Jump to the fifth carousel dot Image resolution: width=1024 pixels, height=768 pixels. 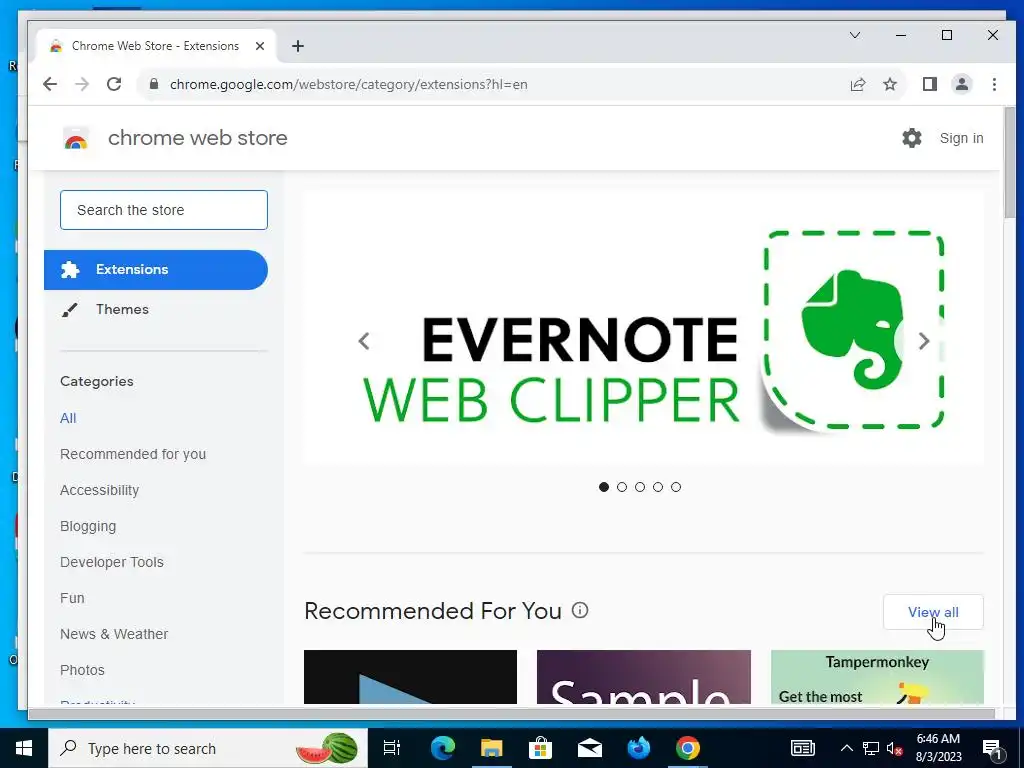(x=676, y=487)
